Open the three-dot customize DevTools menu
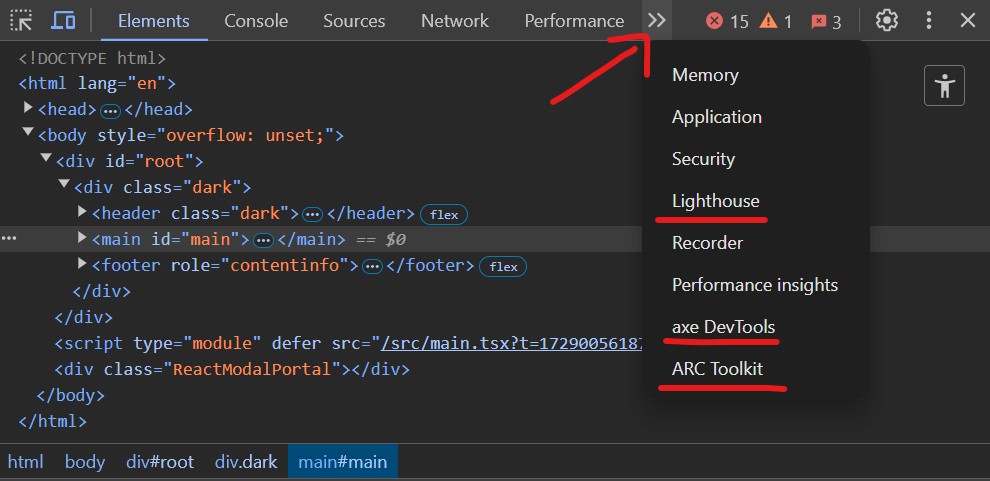 pos(928,21)
